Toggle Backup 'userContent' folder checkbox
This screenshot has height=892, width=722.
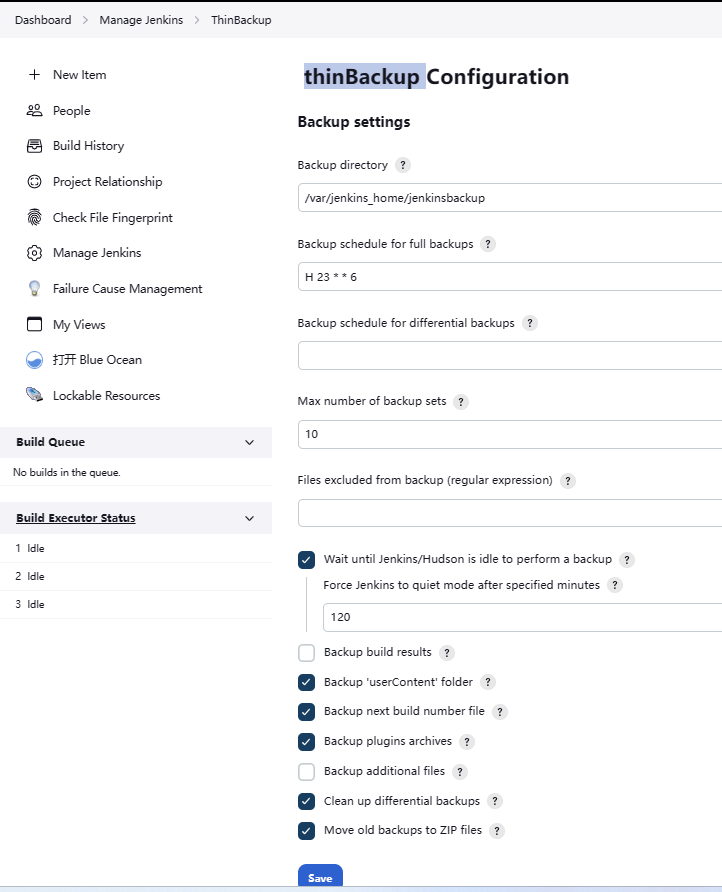coord(306,682)
